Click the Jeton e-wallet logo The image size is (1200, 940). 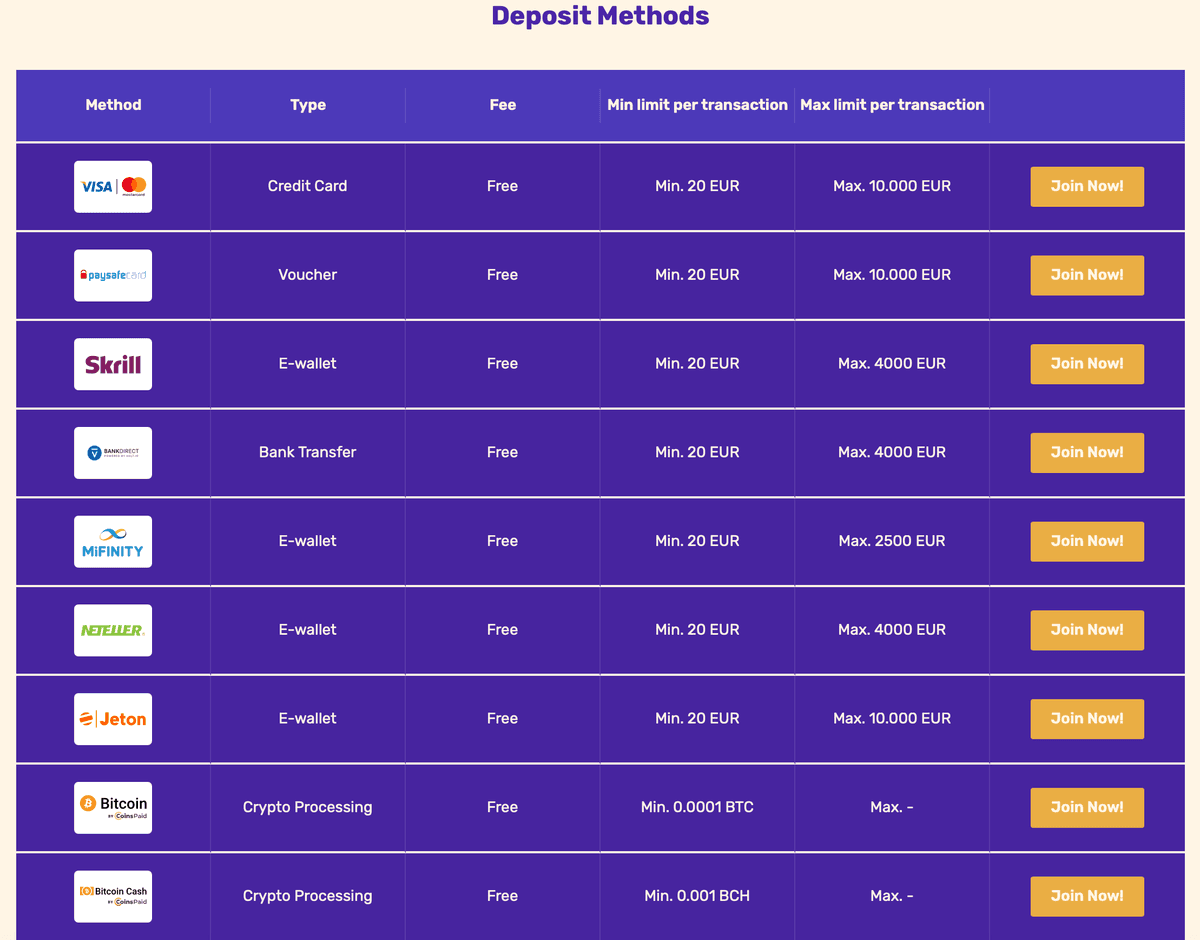pyautogui.click(x=112, y=718)
